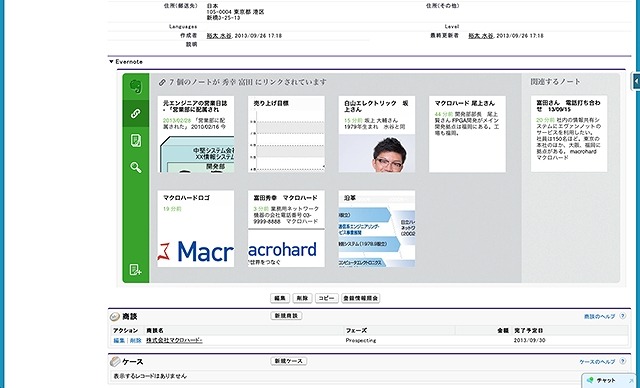This screenshot has width=640, height=388.
Task: Open the linked notes chain icon in sidebar
Action: 136,113
